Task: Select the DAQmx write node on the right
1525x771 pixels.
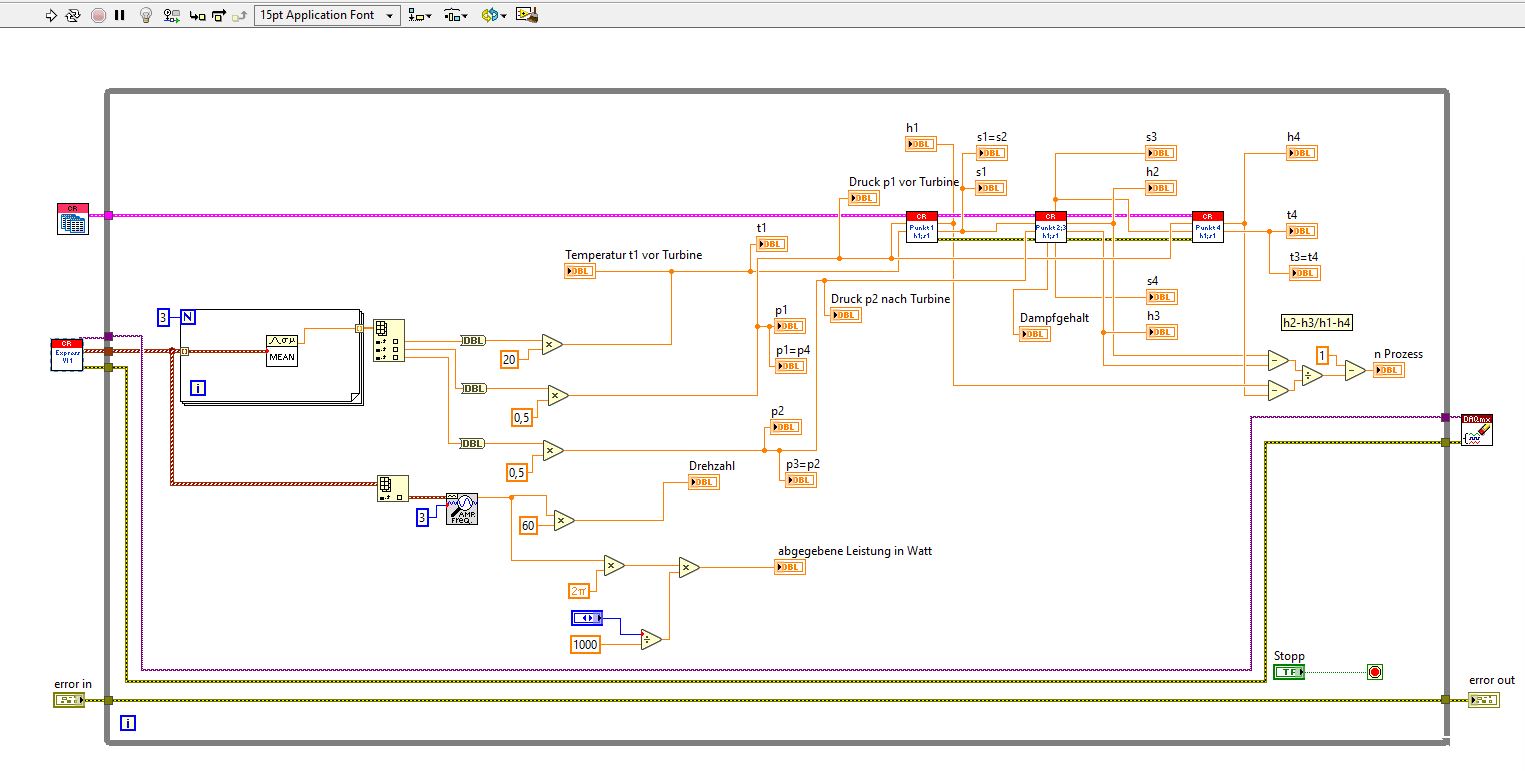Action: point(1477,429)
